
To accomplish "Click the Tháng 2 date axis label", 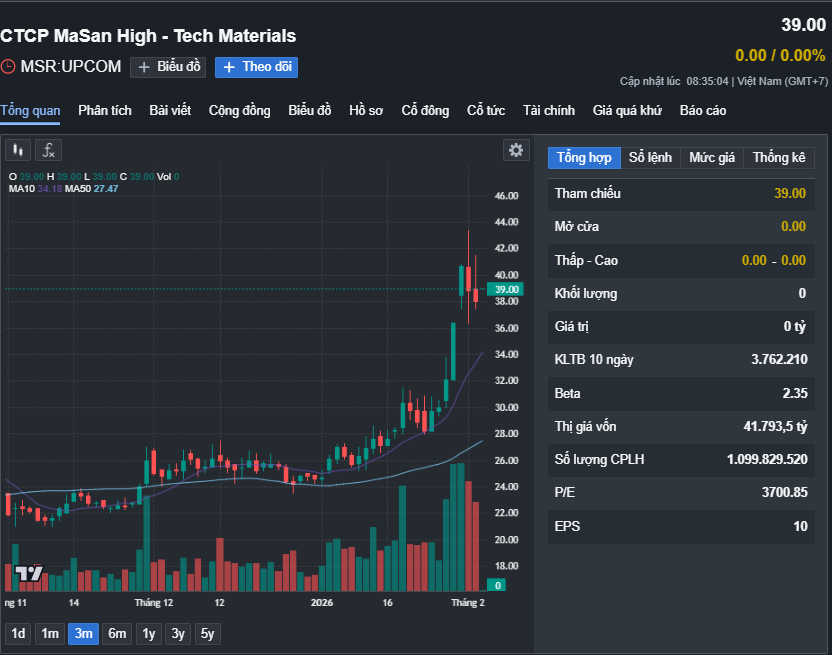I will (x=467, y=602).
